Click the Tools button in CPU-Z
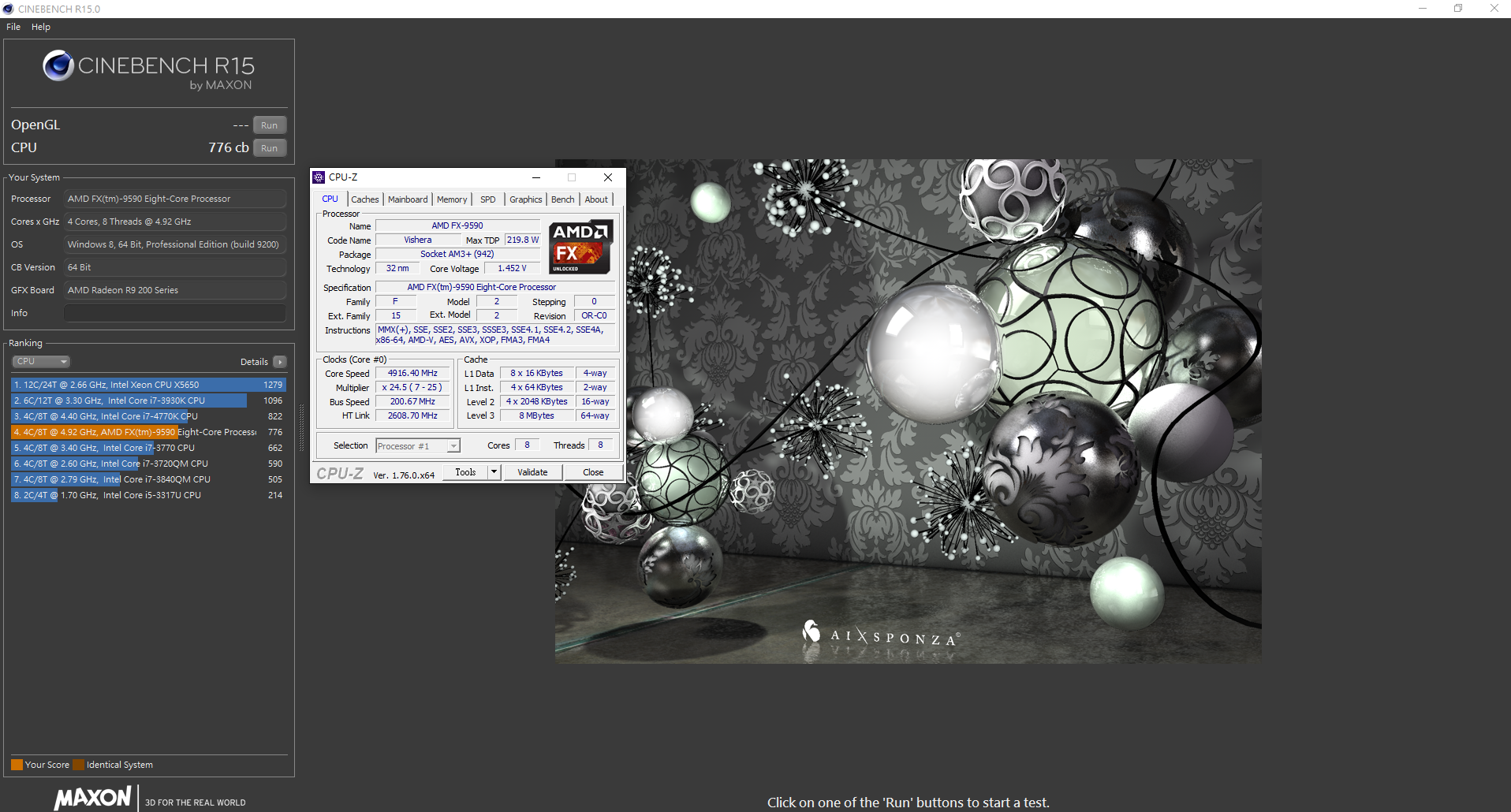Screen dimensions: 1511x812 (465, 472)
